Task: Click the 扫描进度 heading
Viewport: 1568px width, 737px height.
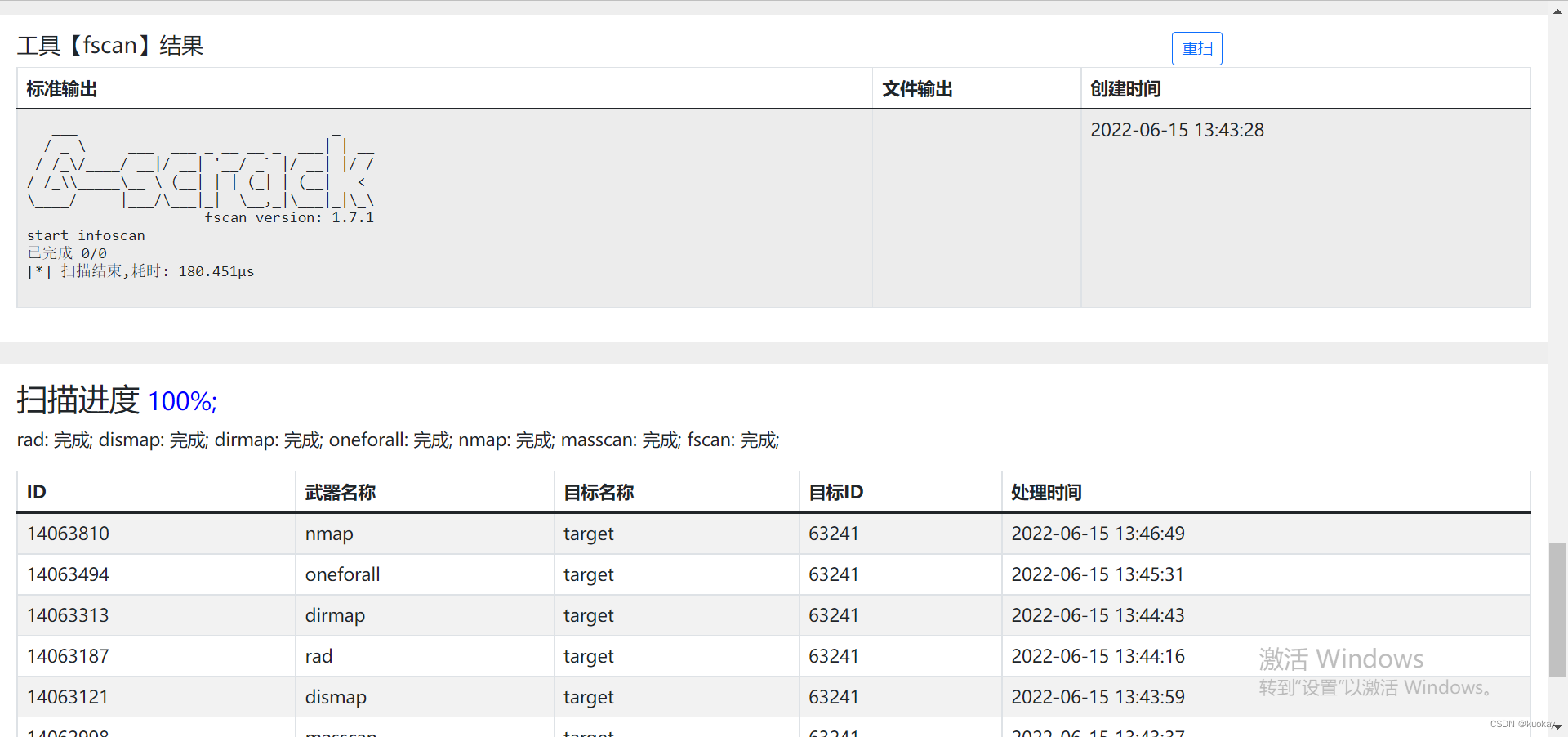Action: point(78,400)
